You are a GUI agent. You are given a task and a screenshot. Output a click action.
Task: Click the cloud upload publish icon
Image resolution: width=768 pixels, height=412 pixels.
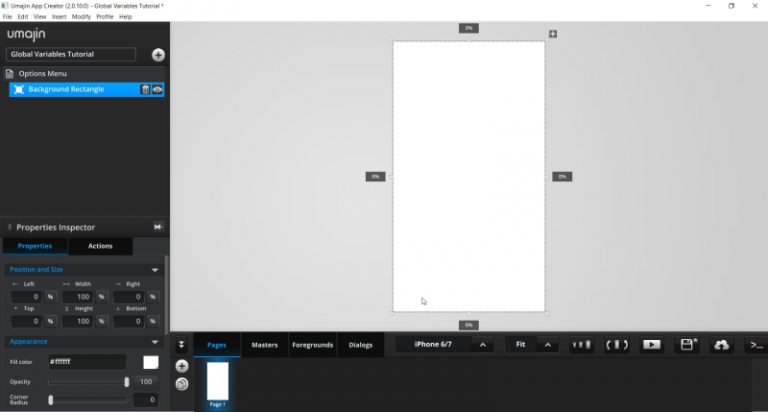721,345
